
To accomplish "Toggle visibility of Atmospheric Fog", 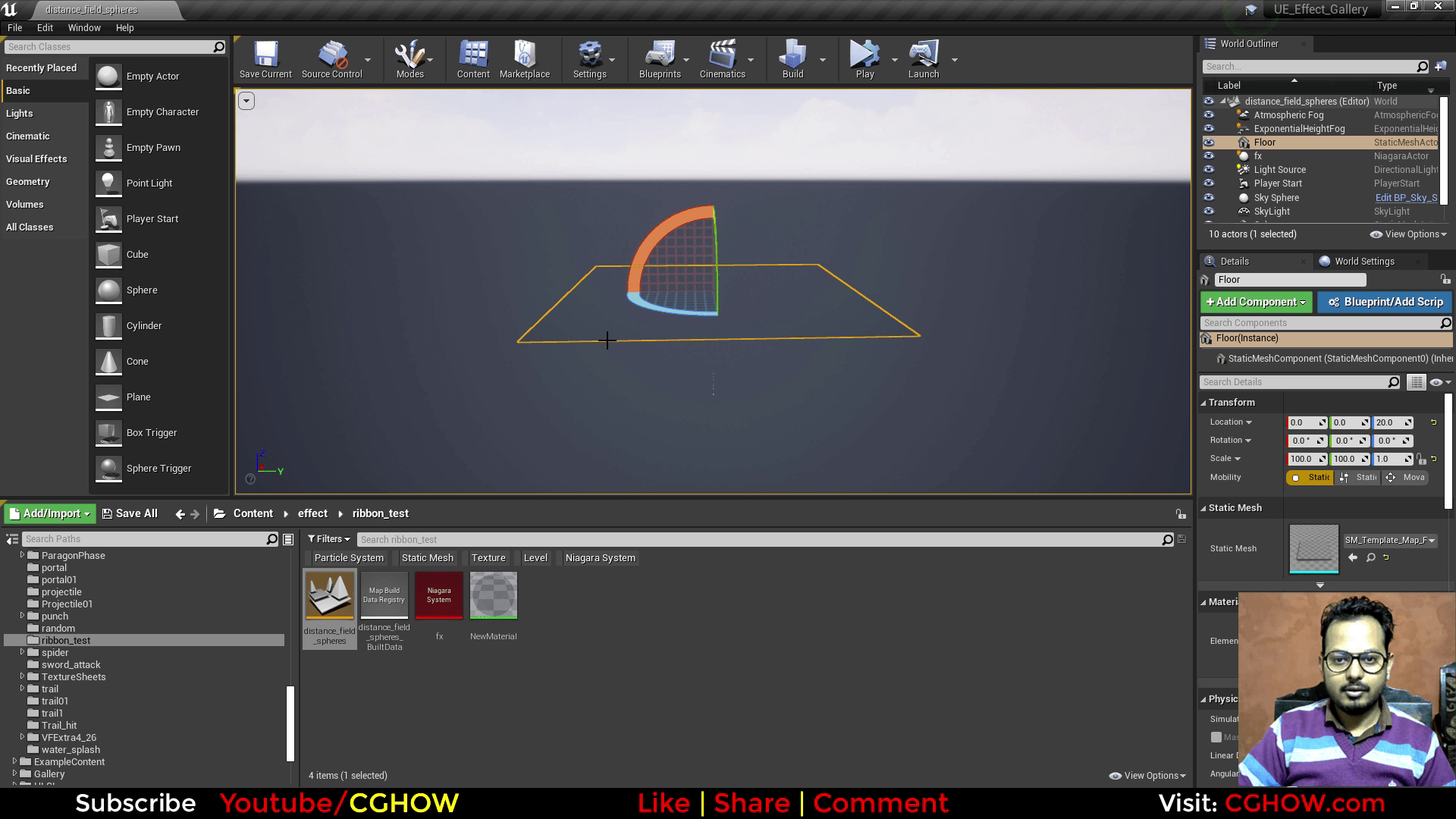I will coord(1209,115).
